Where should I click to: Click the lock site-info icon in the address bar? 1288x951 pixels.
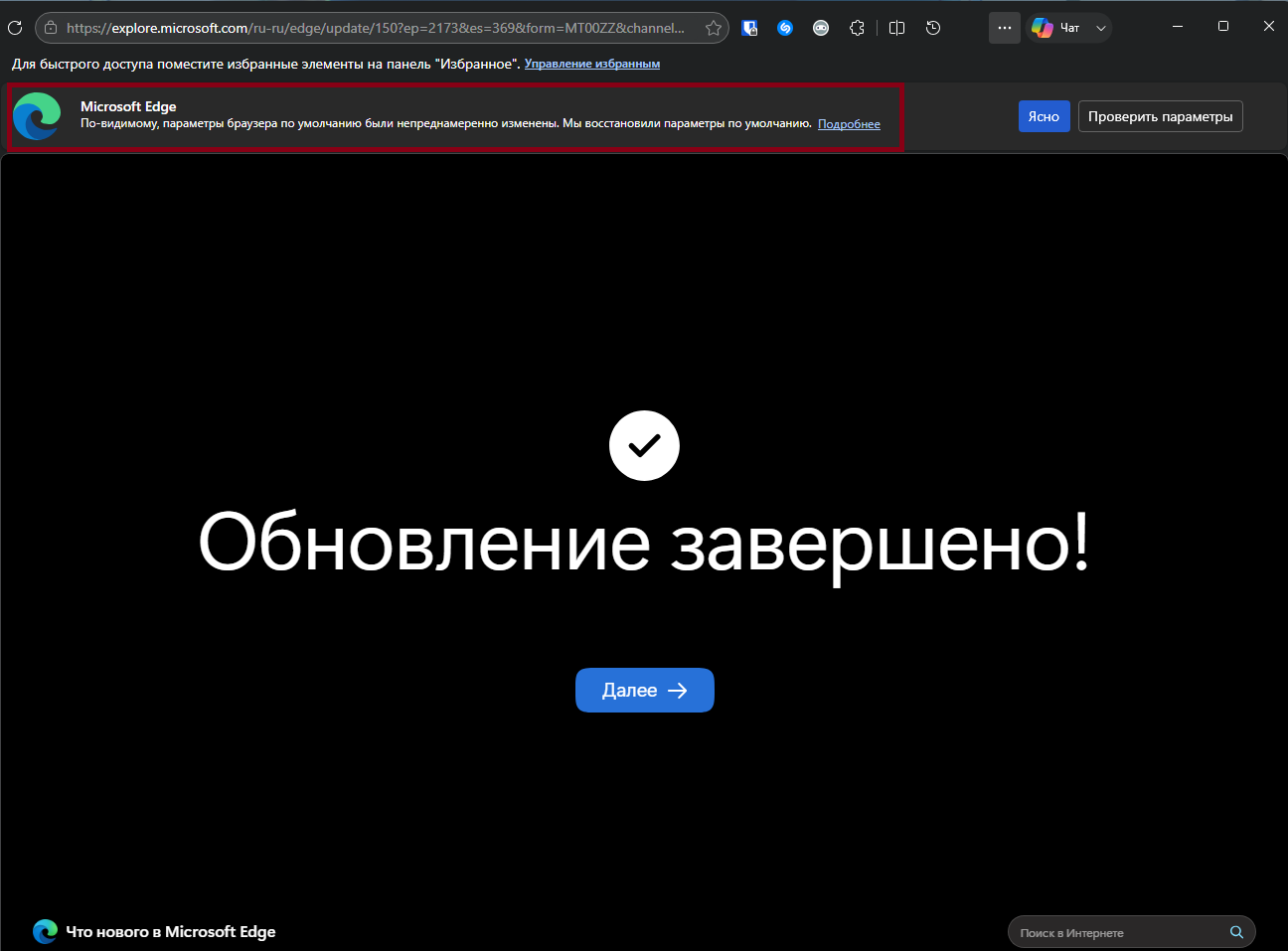click(51, 28)
